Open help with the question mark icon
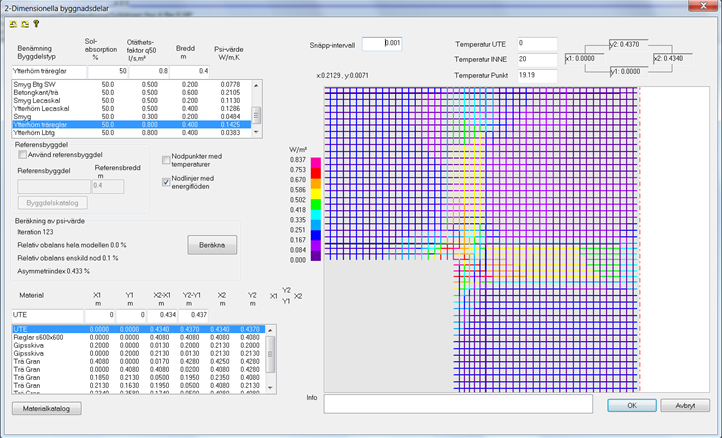 pos(36,23)
